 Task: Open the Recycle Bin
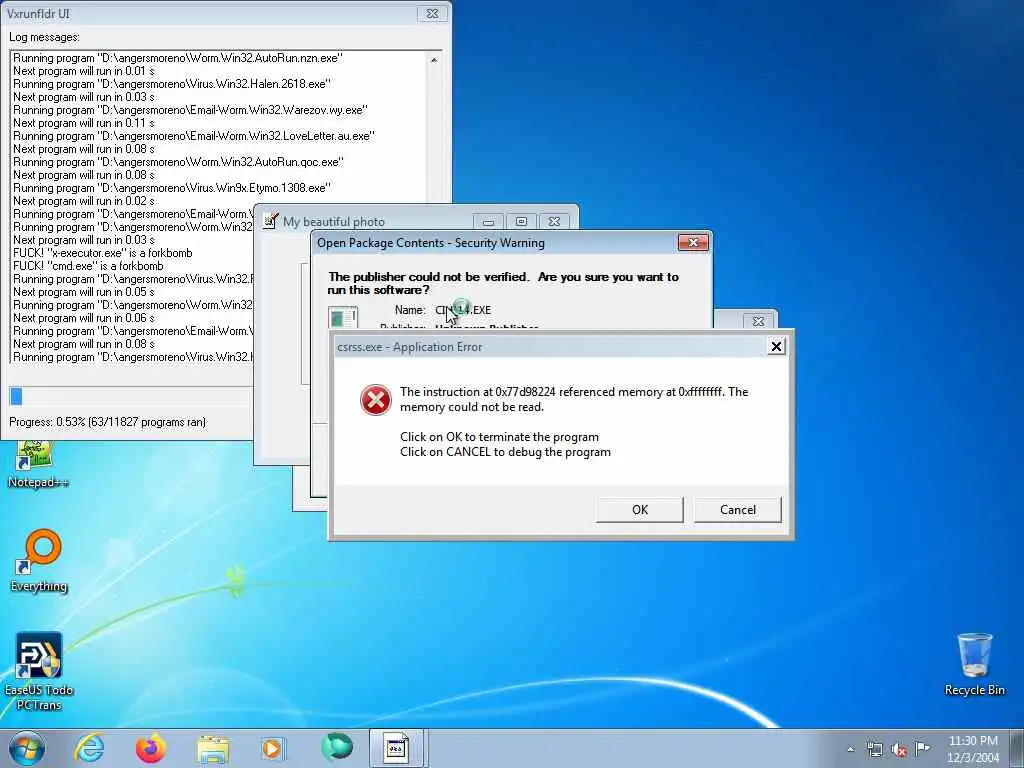974,664
